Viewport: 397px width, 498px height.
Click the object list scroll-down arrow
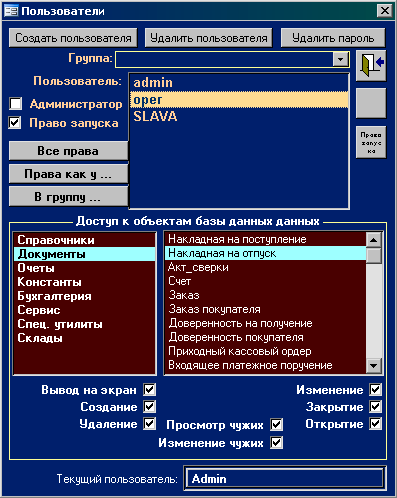pos(374,366)
